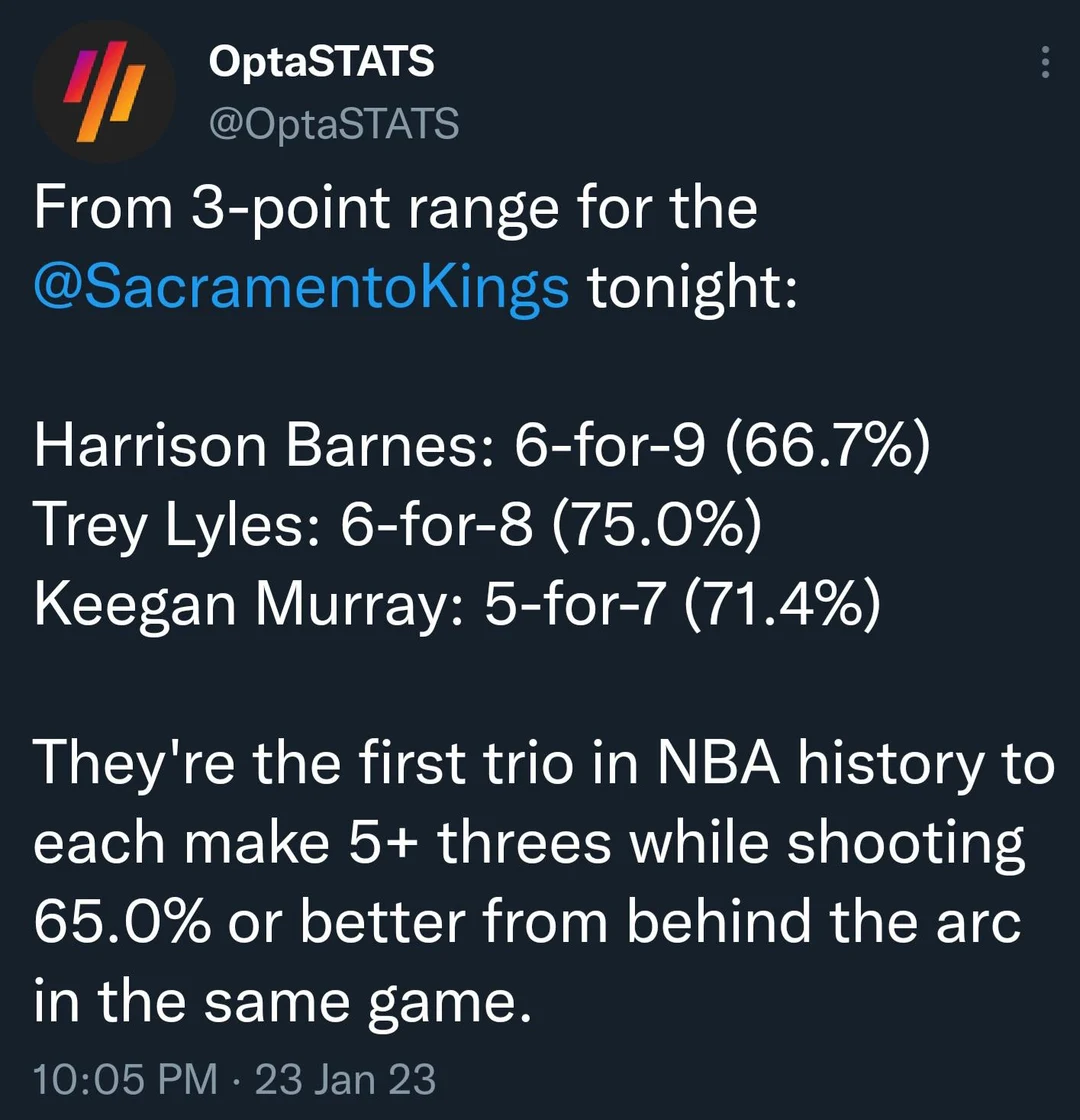This screenshot has height=1120, width=1080.
Task: Click the word "tonight:" in the tweet
Action: (x=691, y=288)
